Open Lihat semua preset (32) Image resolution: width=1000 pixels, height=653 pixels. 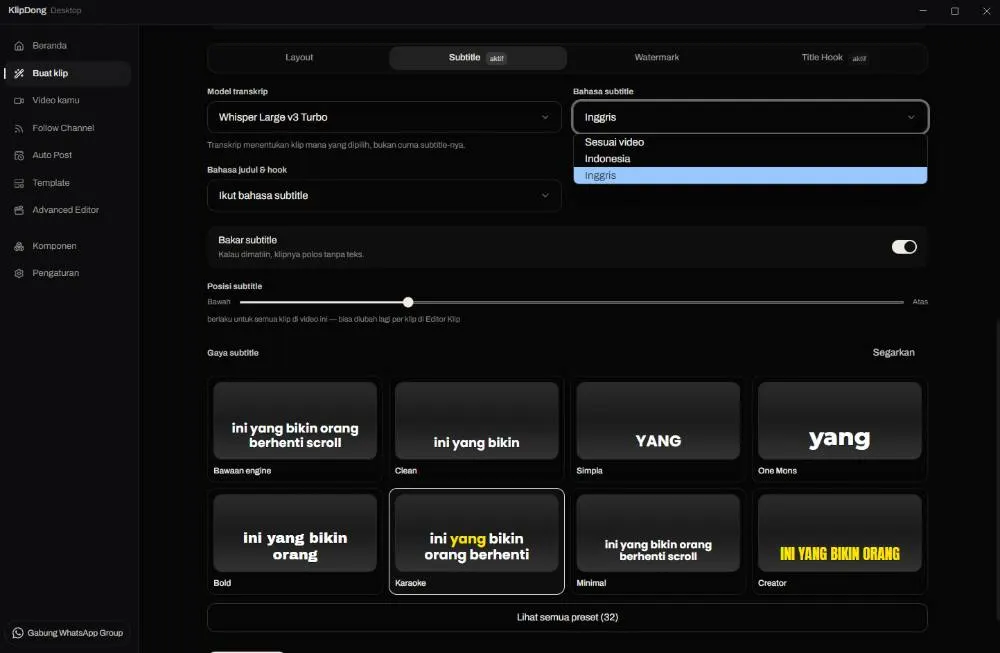[x=567, y=617]
